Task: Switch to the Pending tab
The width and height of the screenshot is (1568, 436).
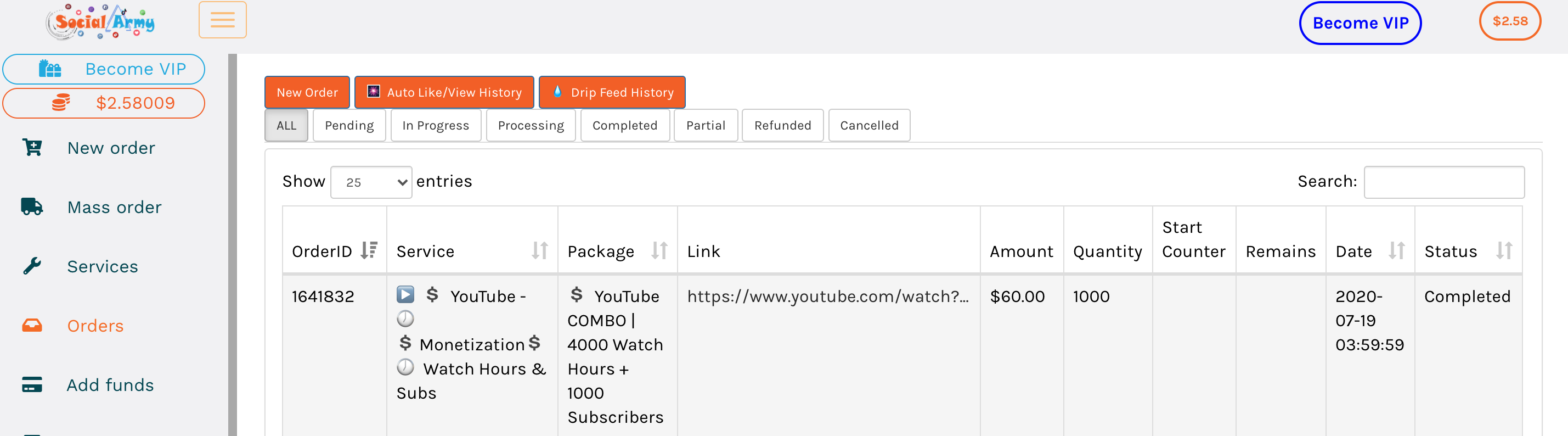Action: 349,125
